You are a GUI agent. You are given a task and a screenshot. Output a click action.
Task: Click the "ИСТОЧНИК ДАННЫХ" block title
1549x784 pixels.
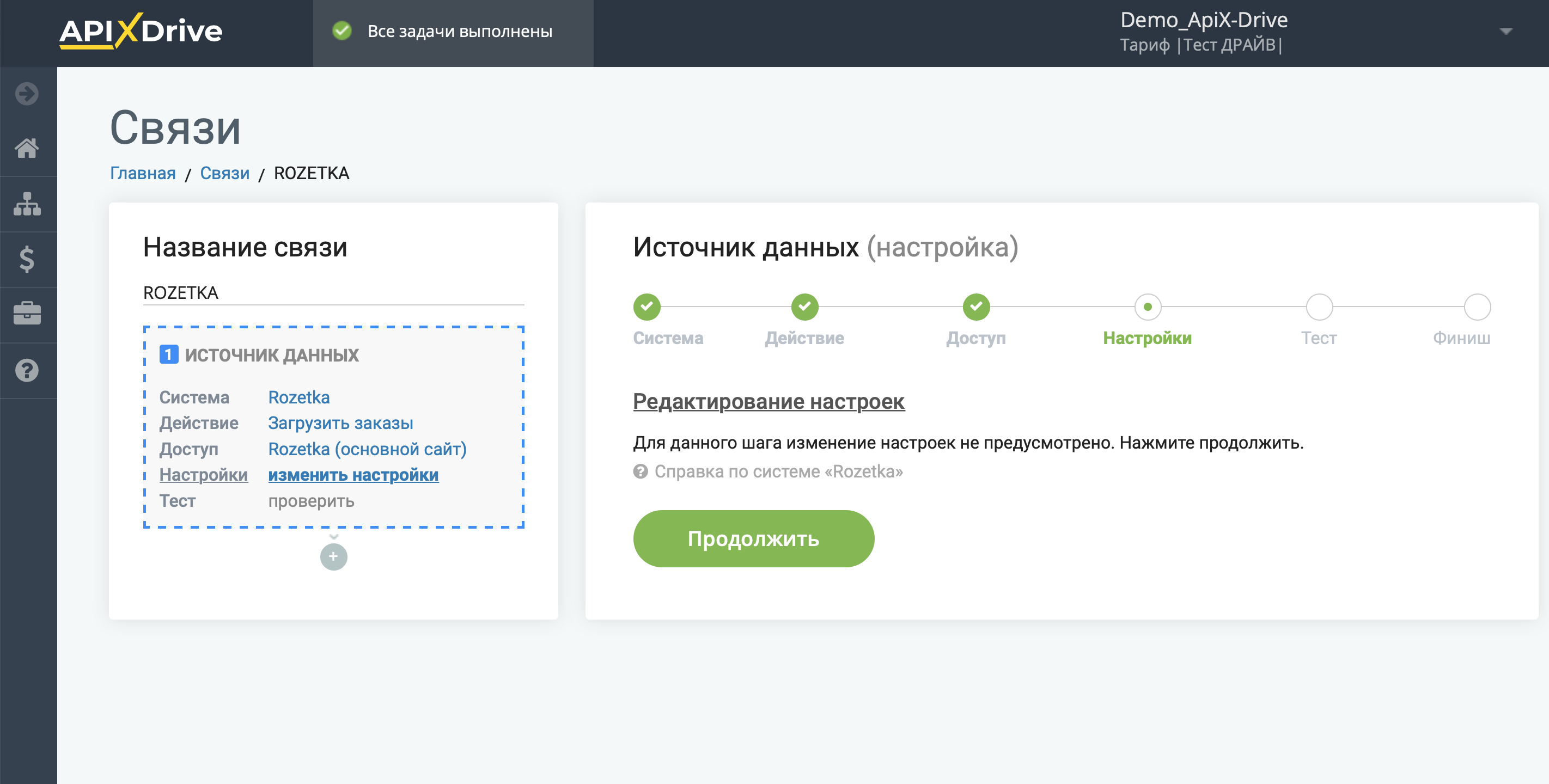pos(271,356)
